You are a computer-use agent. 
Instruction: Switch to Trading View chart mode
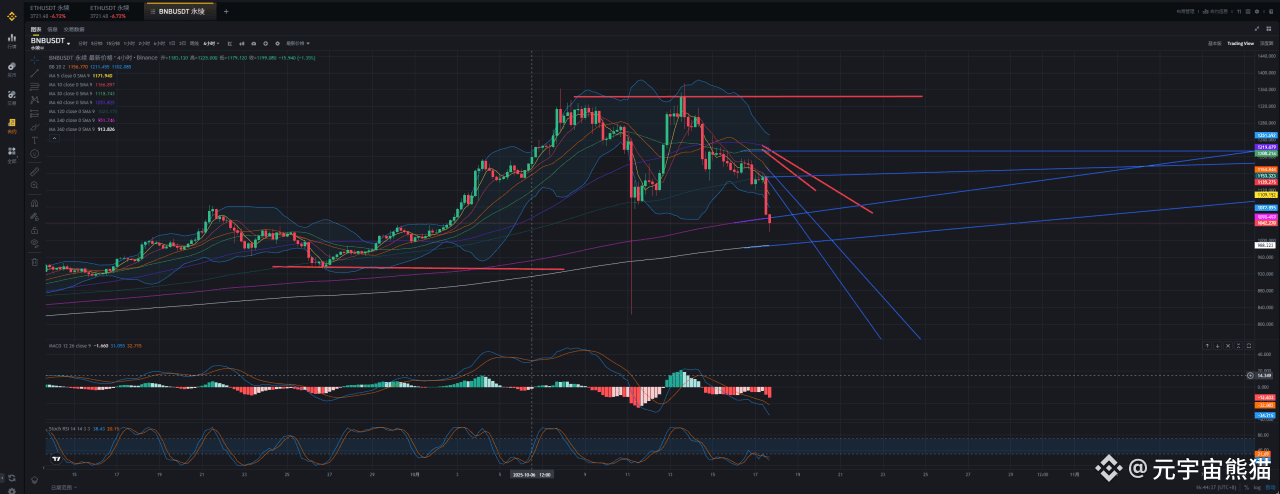tap(1240, 43)
